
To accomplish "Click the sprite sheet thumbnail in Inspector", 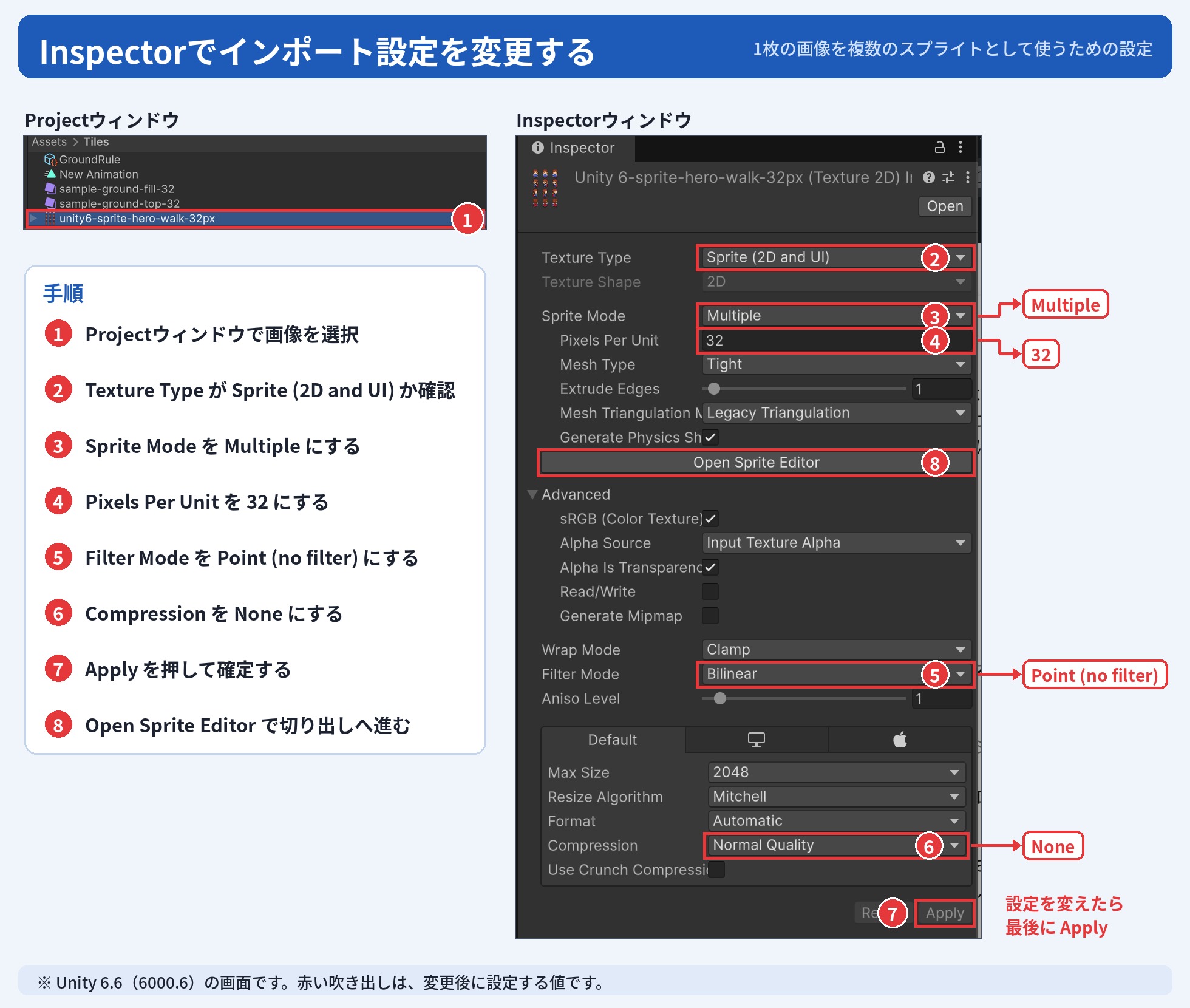I will coord(545,188).
